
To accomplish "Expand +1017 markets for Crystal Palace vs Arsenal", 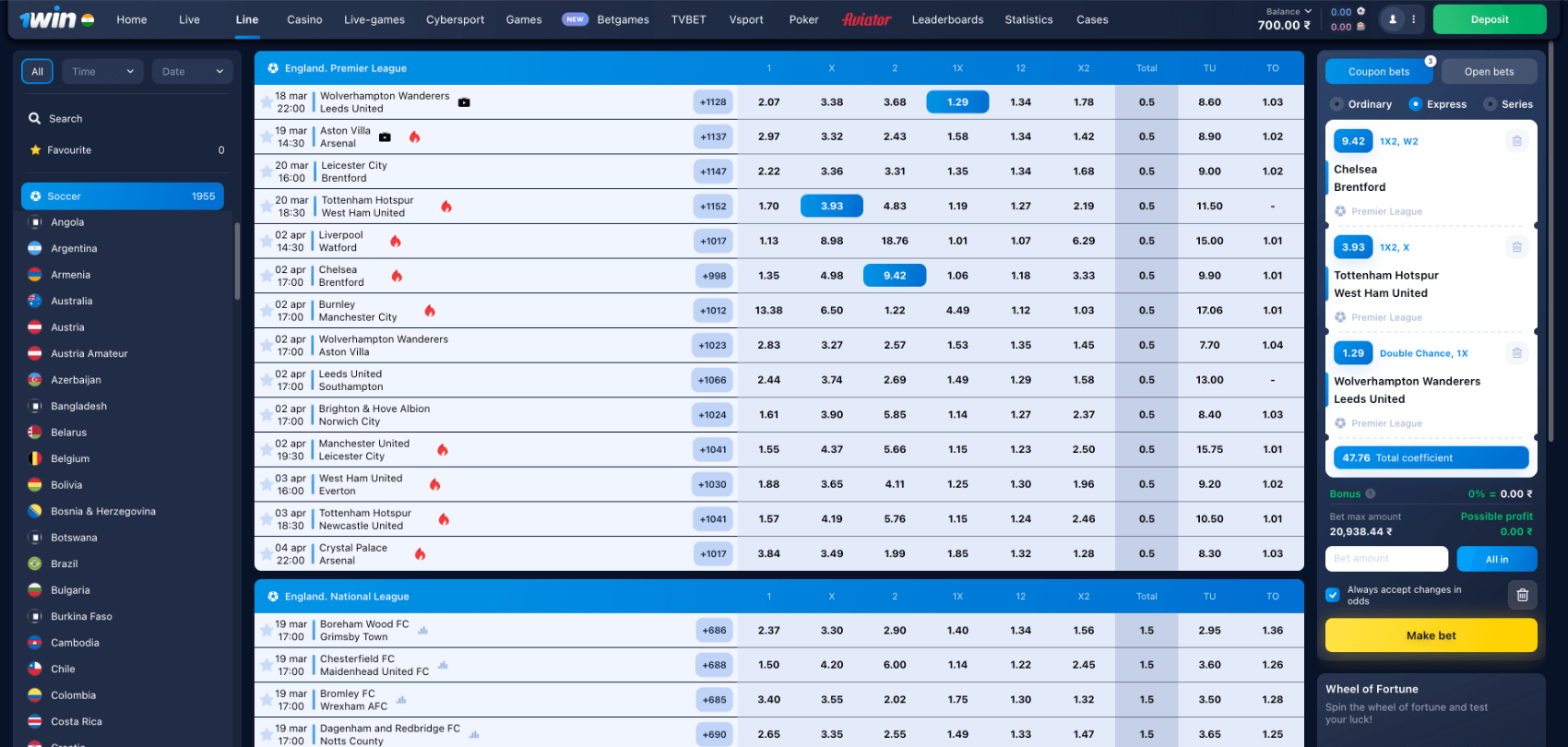I will click(x=713, y=554).
